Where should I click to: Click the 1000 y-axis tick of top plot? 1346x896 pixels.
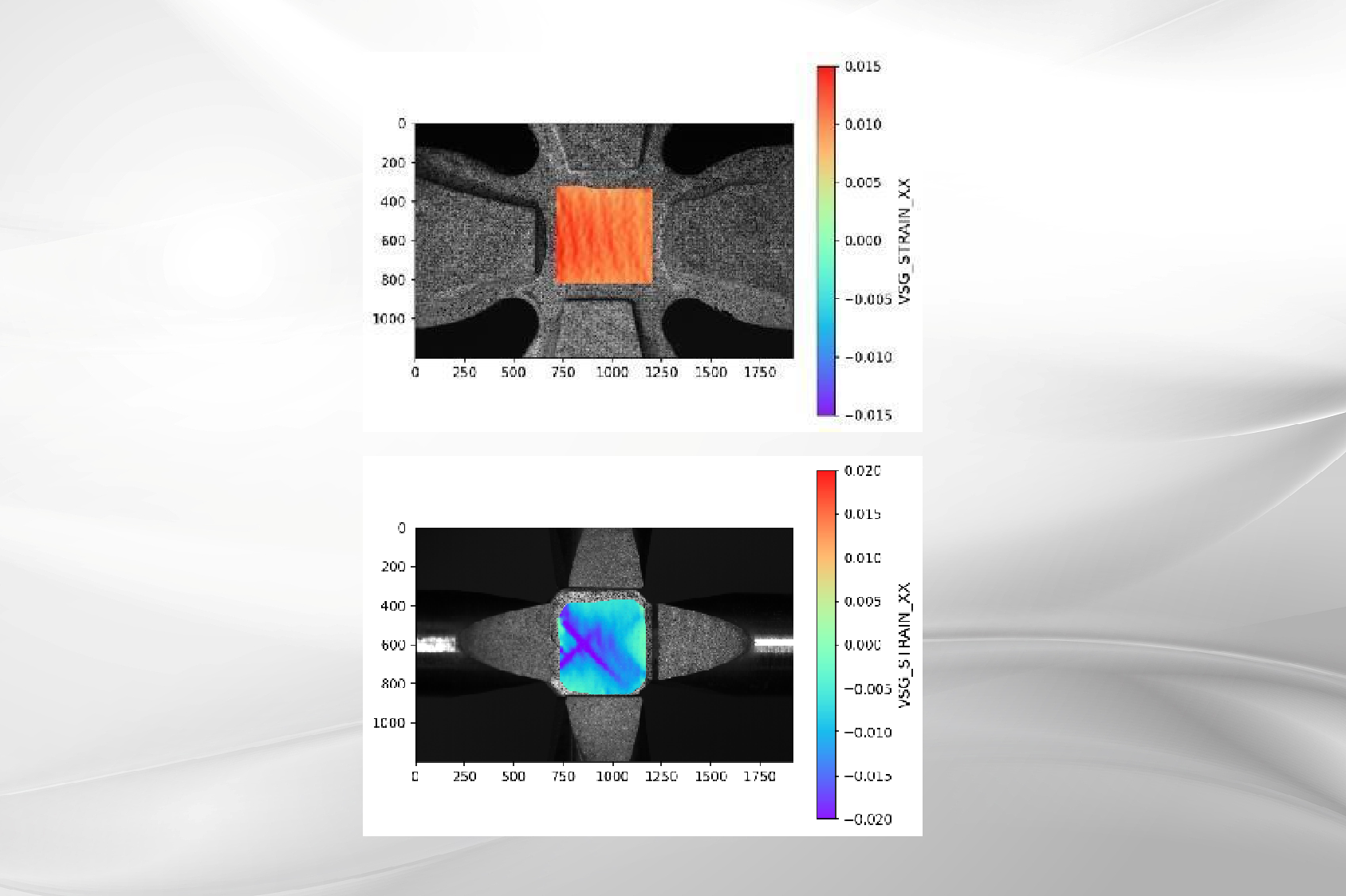(x=389, y=319)
